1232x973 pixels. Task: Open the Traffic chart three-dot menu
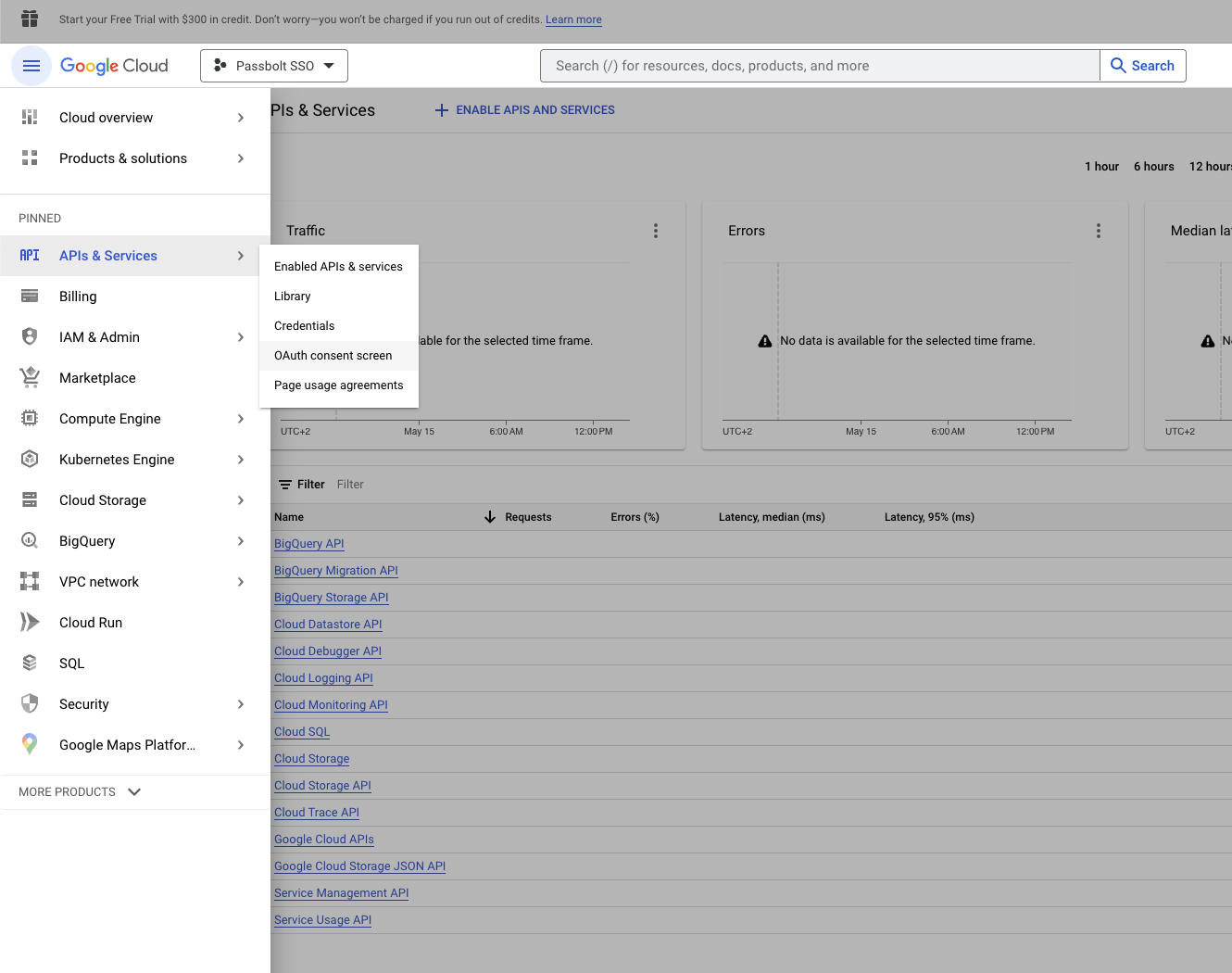click(x=656, y=231)
